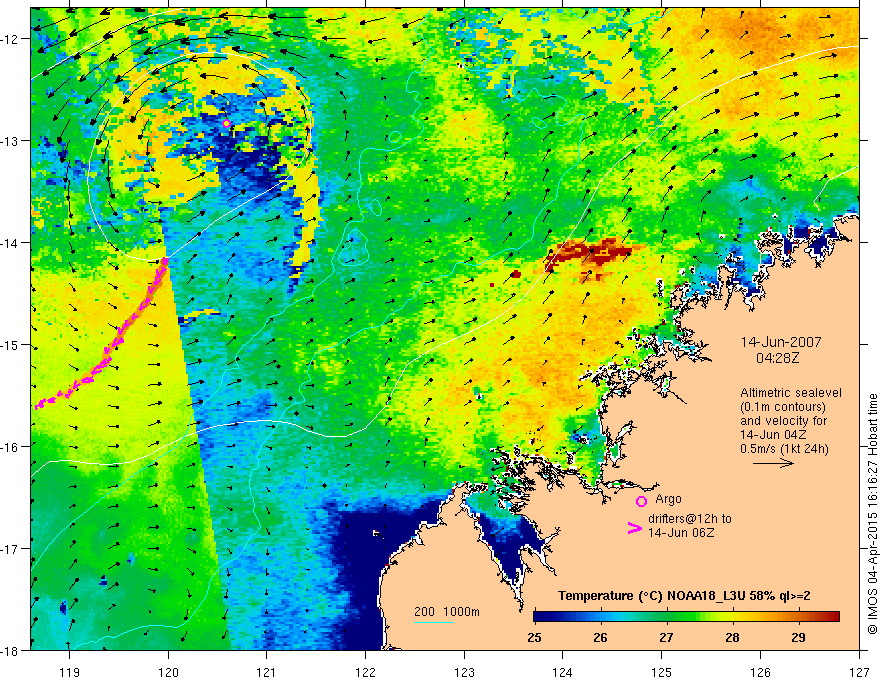Click the '14-Jun 04Z' text
880x680 pixels.
tap(772, 435)
